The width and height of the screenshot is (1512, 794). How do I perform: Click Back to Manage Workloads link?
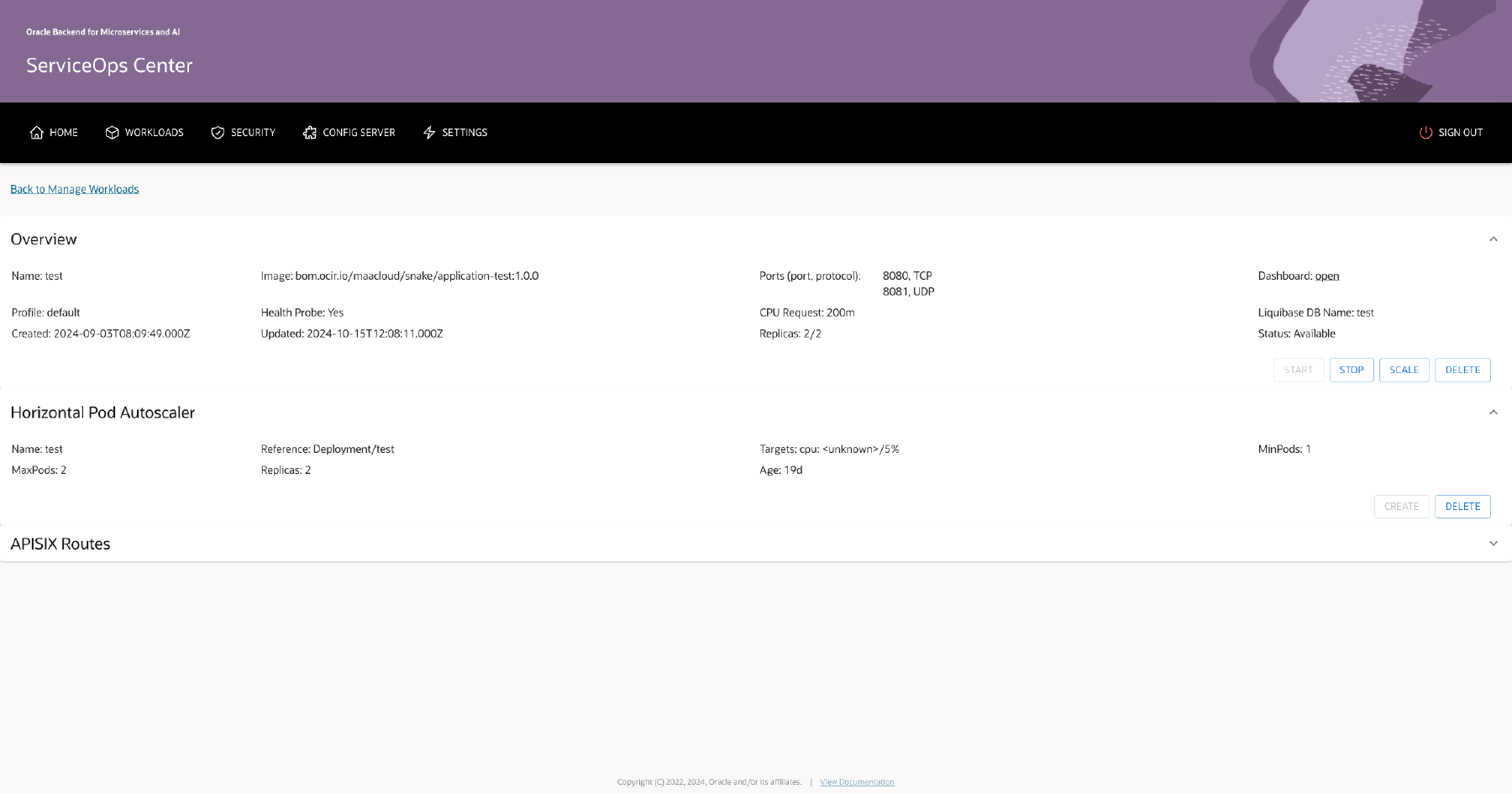(74, 188)
